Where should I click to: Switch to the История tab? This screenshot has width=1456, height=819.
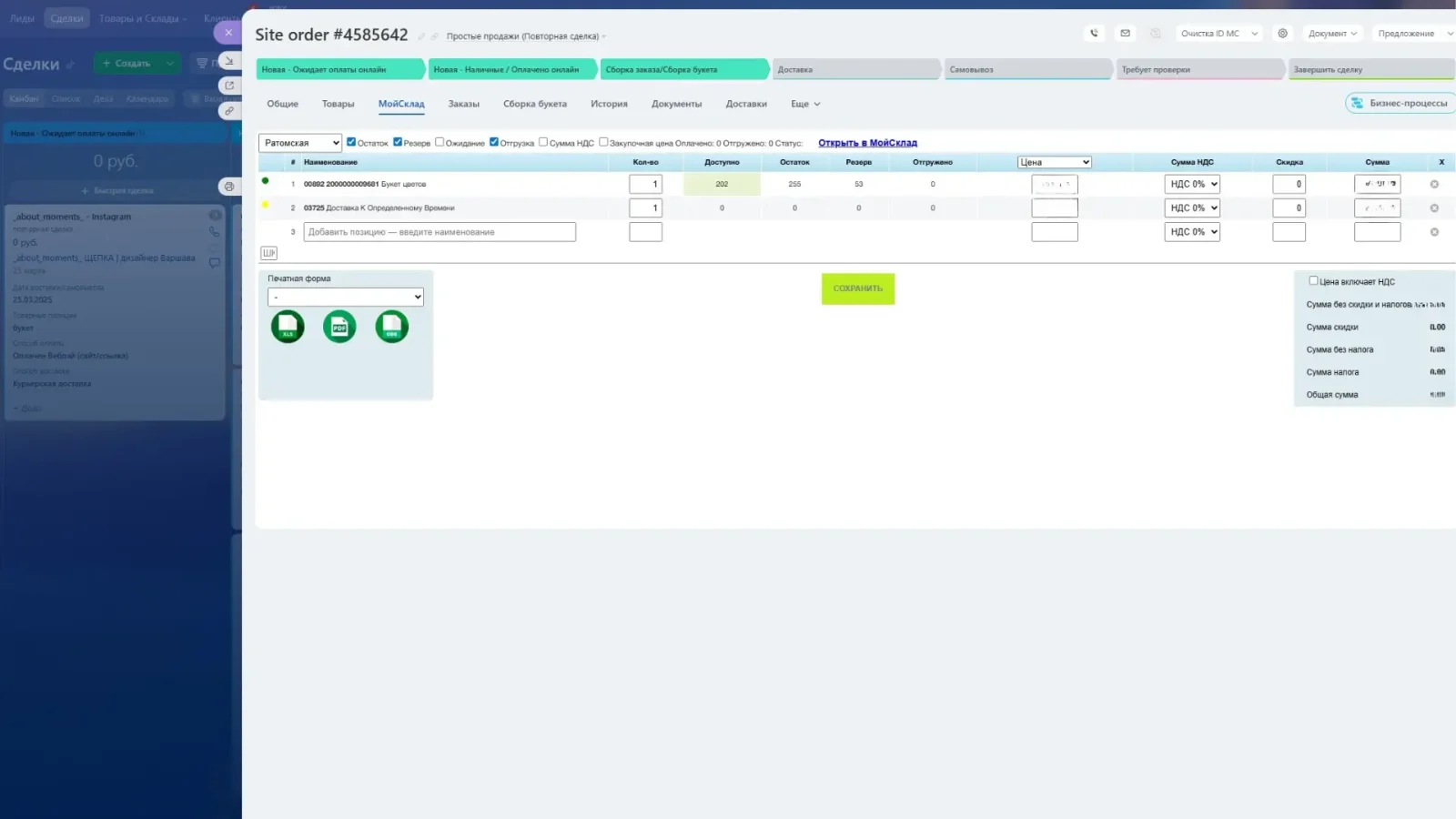pos(608,103)
